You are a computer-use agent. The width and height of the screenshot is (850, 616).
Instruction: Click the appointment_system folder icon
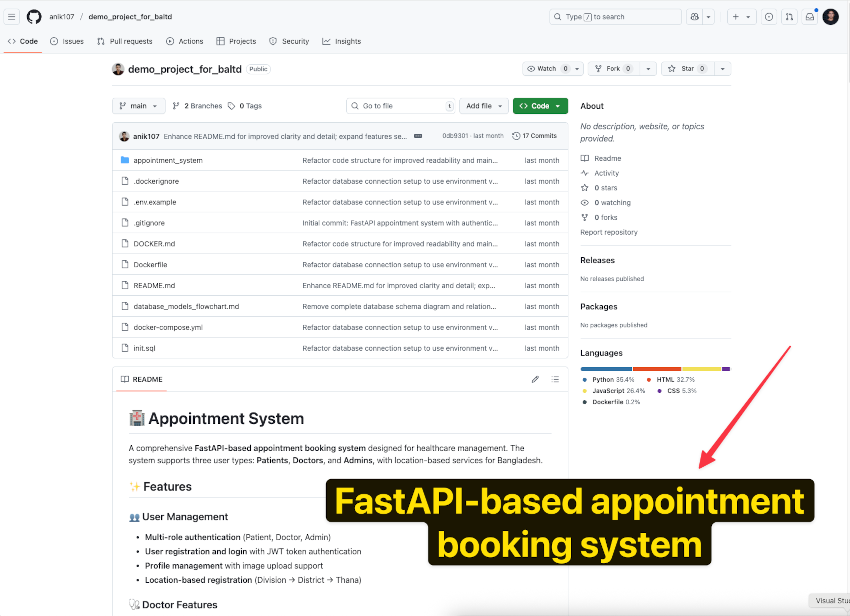(125, 160)
